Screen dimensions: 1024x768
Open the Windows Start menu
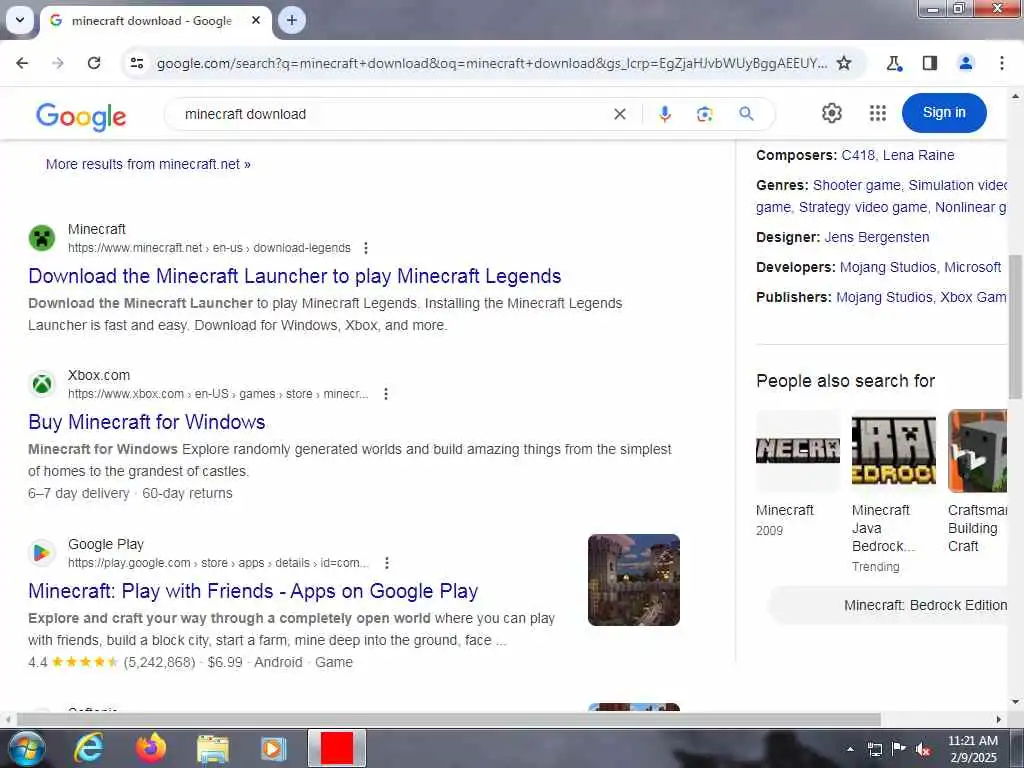(x=25, y=748)
